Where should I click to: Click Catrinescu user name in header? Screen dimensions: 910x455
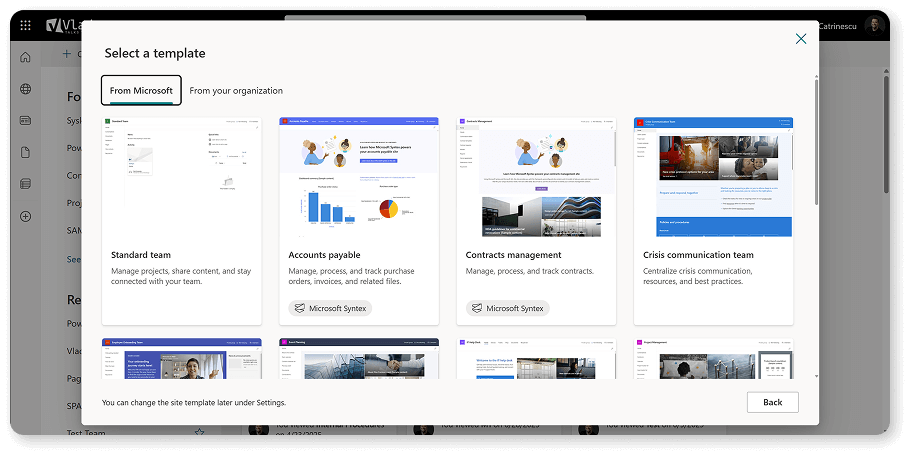(839, 26)
